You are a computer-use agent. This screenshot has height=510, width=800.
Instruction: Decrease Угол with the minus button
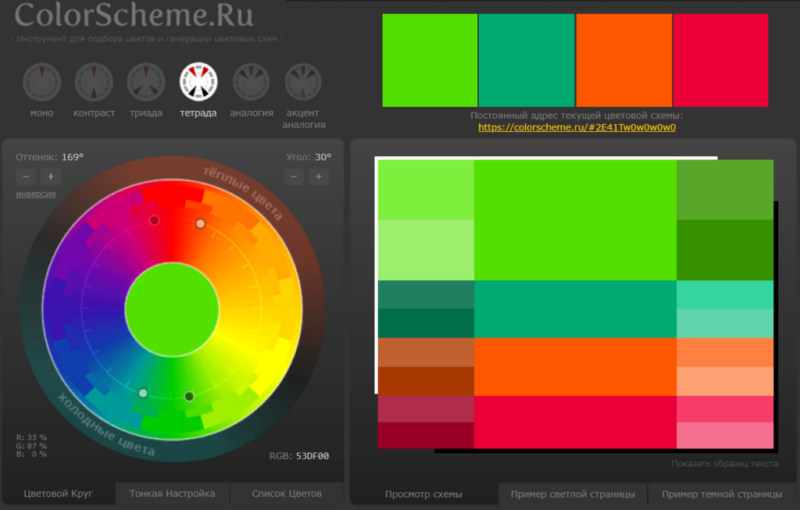click(294, 177)
